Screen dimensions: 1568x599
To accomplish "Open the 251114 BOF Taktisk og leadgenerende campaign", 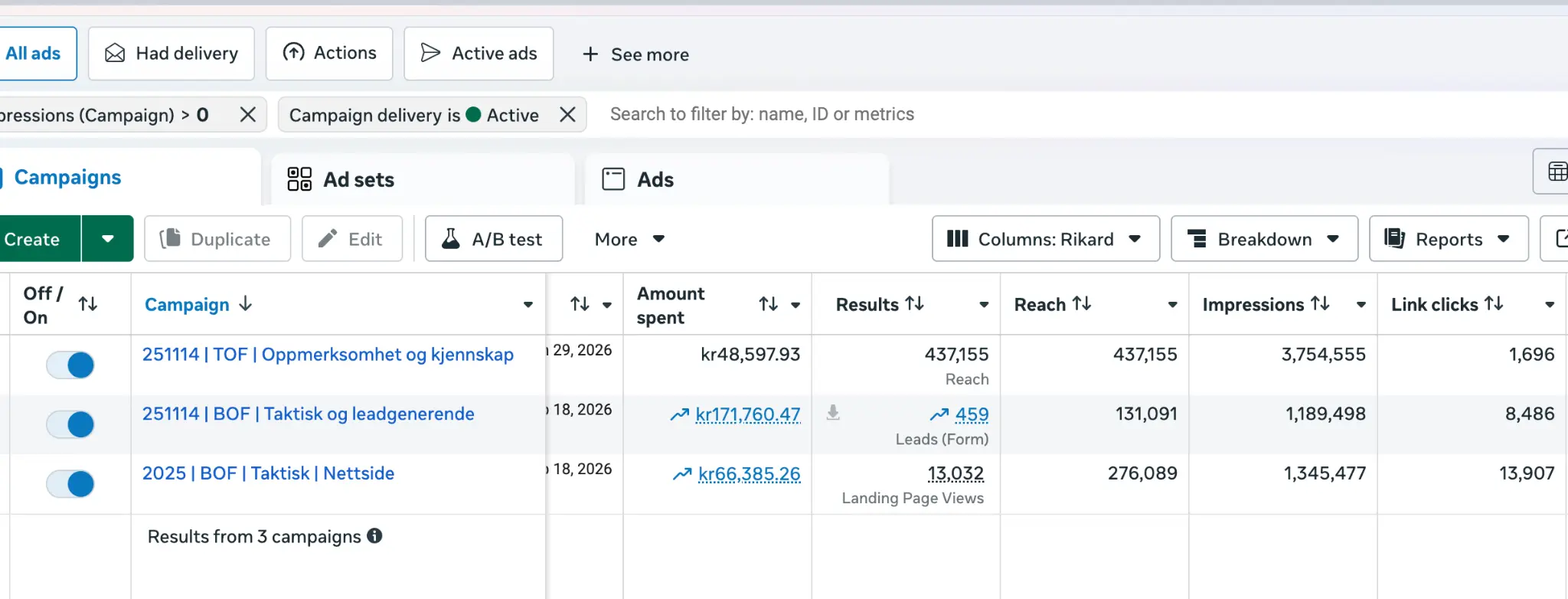I will (309, 414).
